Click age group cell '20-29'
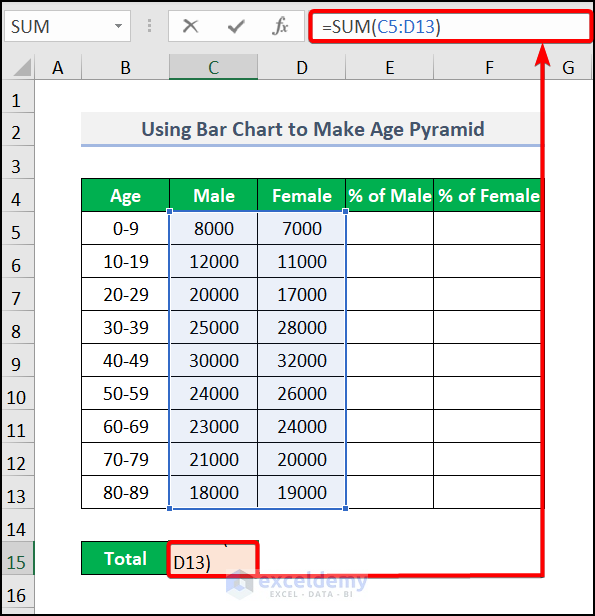Image resolution: width=595 pixels, height=616 pixels. (x=125, y=294)
